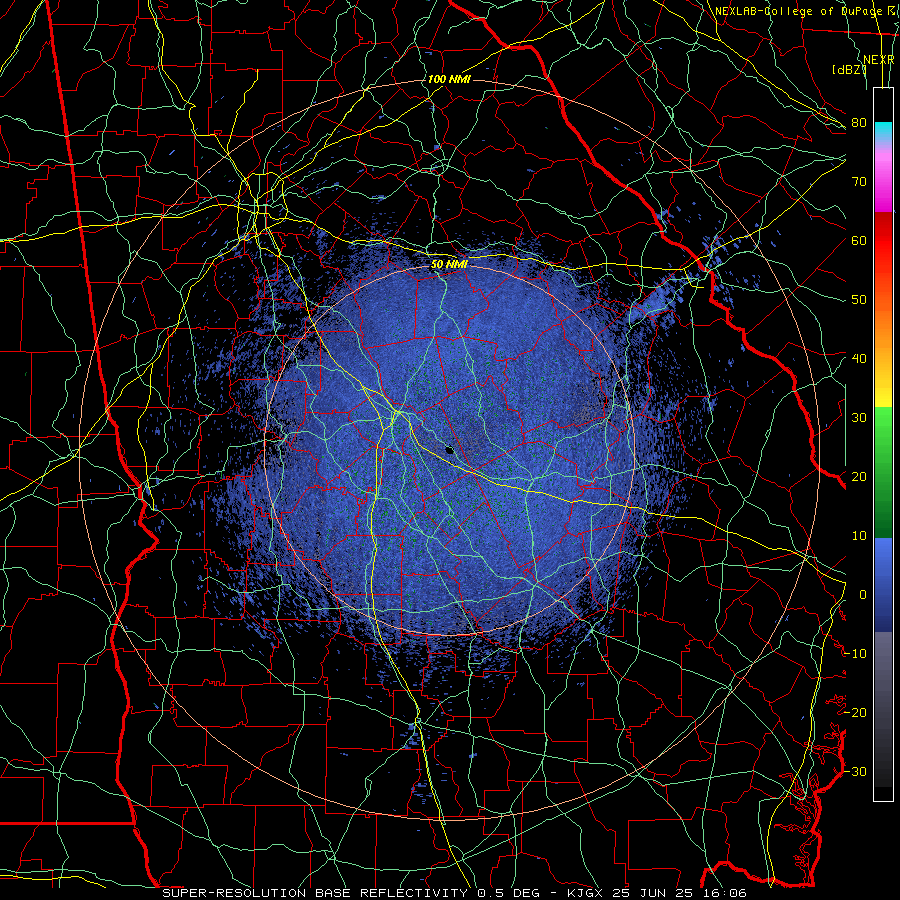The image size is (900, 900).
Task: Click the NEXR label above the legend
Action: click(879, 60)
